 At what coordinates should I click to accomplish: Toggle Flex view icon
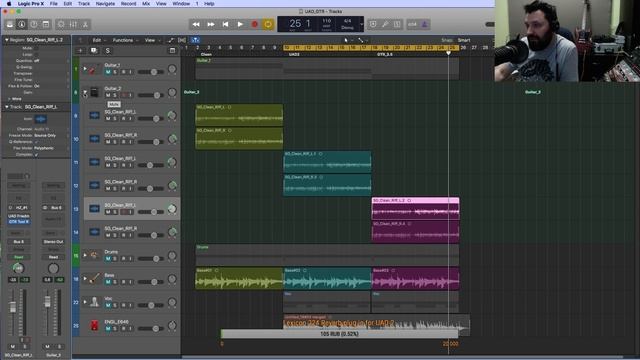click(182, 40)
